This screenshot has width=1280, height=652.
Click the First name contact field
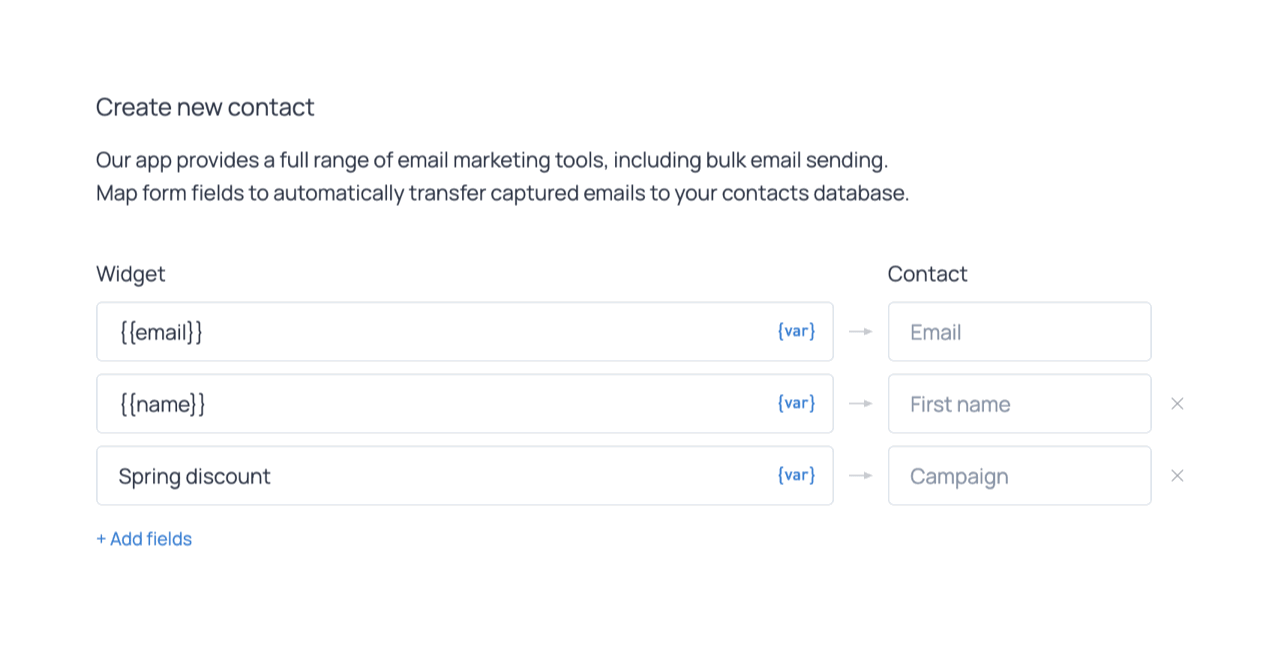pyautogui.click(x=1019, y=404)
